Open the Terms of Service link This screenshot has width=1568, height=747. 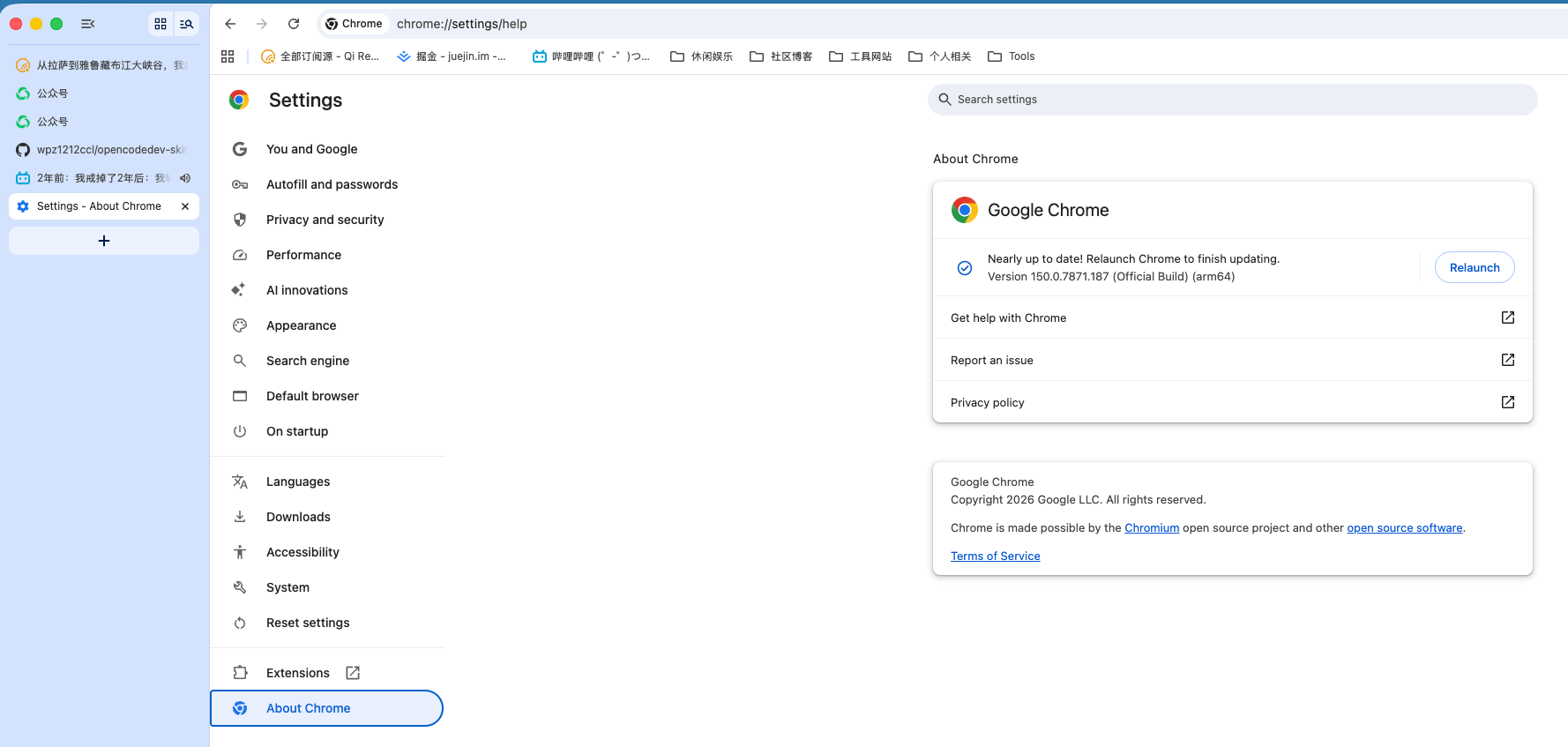996,557
